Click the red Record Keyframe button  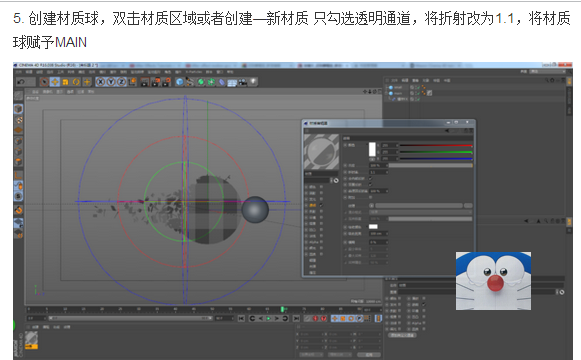315,318
